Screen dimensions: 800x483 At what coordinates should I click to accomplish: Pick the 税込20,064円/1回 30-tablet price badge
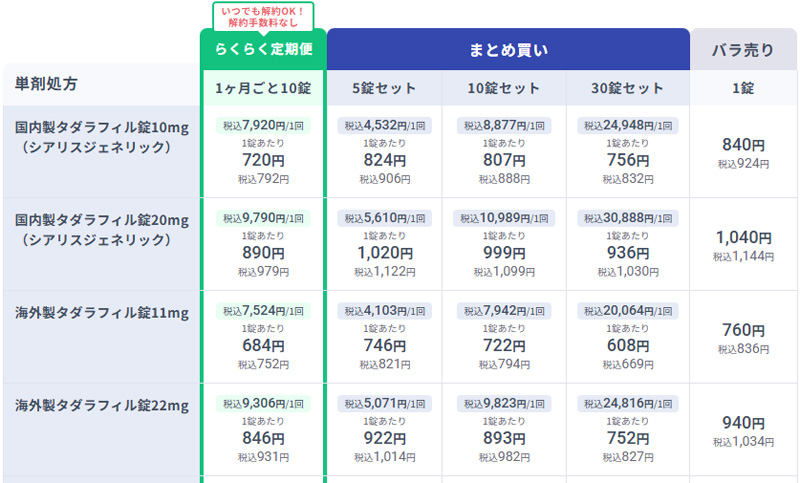627,310
